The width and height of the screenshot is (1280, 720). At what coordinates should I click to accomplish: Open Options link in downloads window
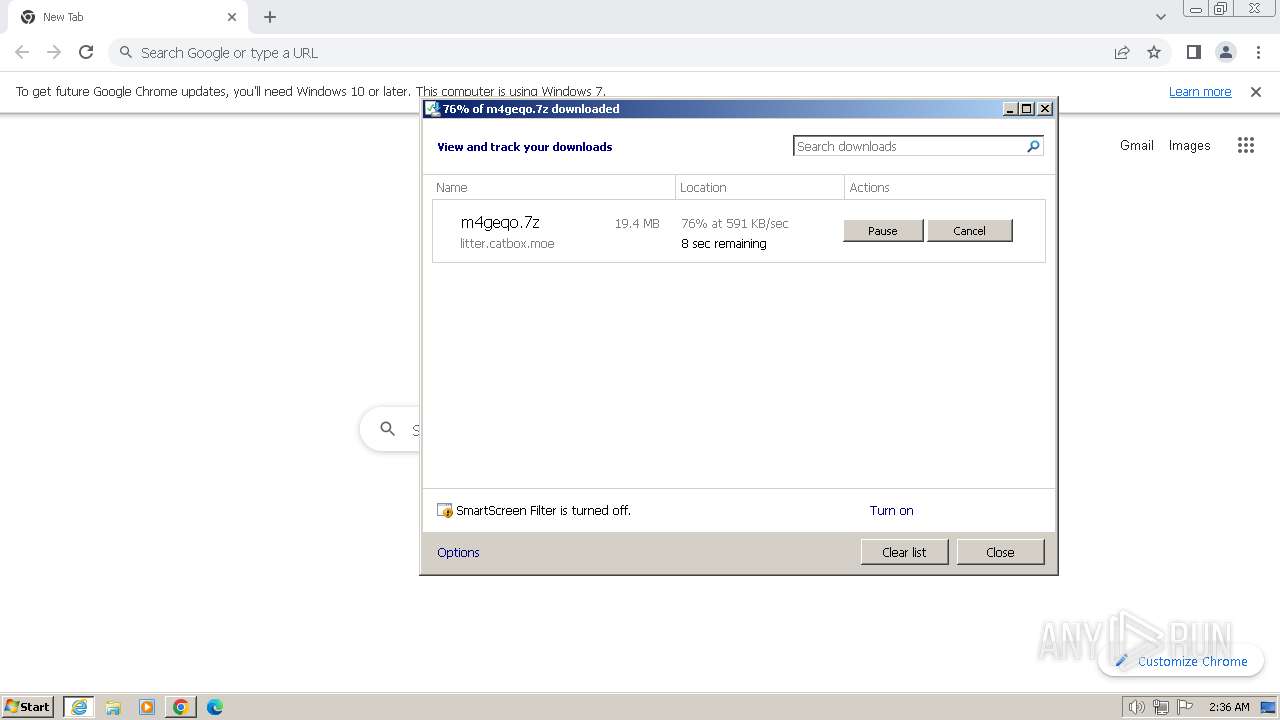tap(458, 552)
